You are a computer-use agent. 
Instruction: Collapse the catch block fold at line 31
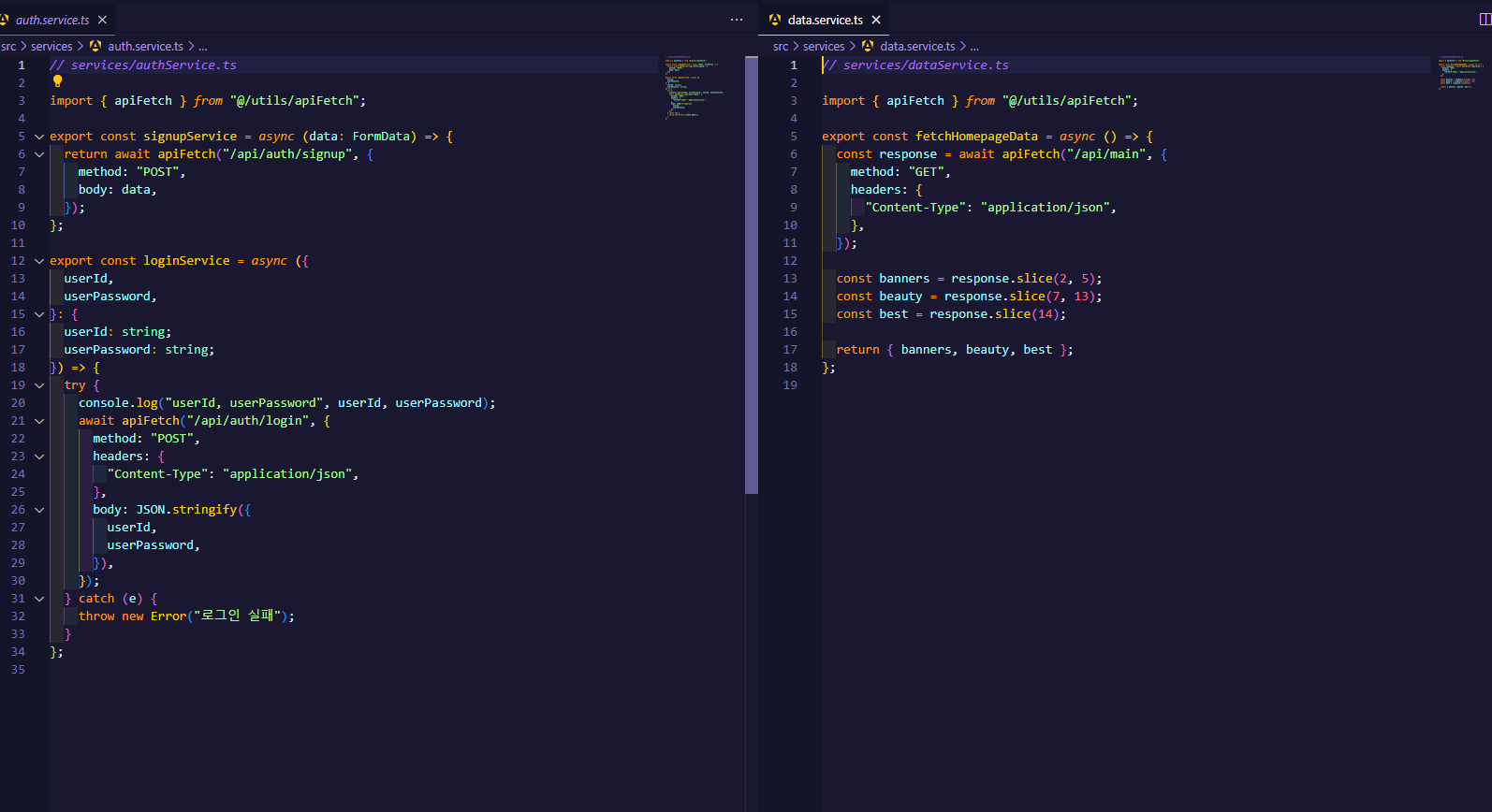[x=39, y=599]
